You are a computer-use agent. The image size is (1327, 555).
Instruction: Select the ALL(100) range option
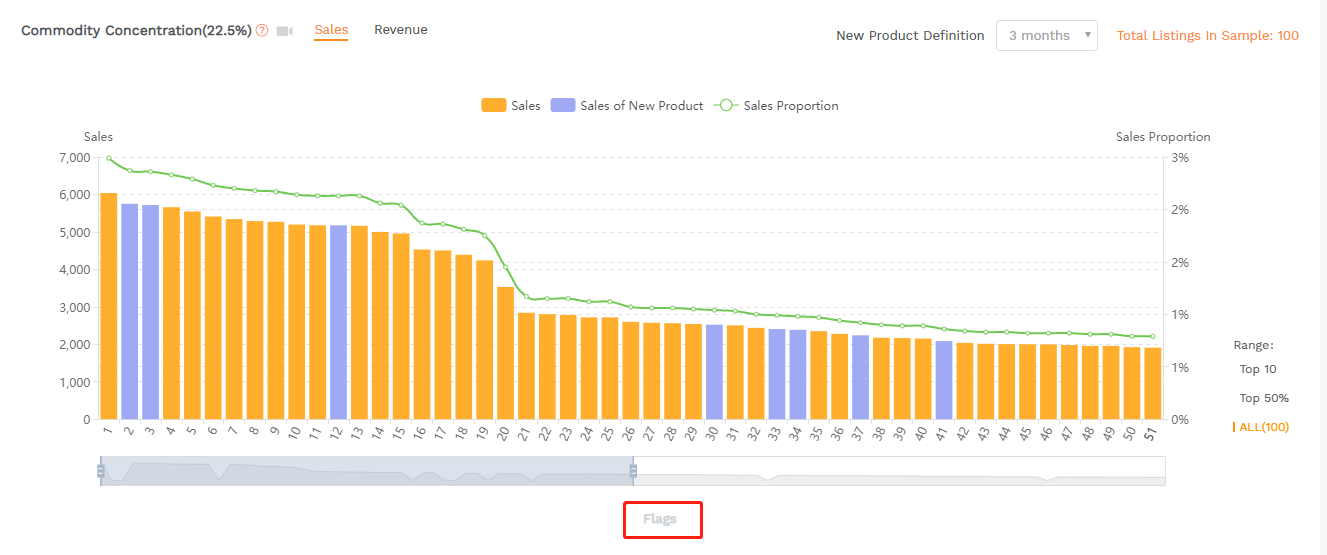pyautogui.click(x=1263, y=427)
